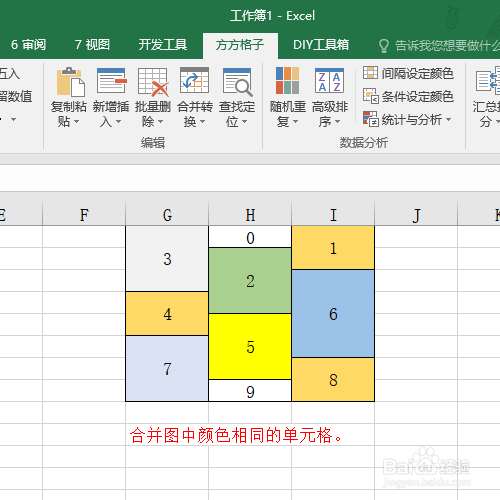Image resolution: width=500 pixels, height=500 pixels.
Task: Click the 统计与分析 icon
Action: tap(371, 119)
